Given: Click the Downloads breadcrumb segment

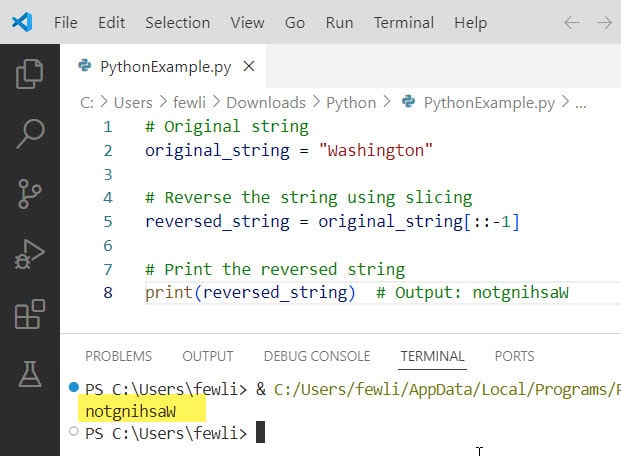Looking at the screenshot, I should tap(266, 103).
